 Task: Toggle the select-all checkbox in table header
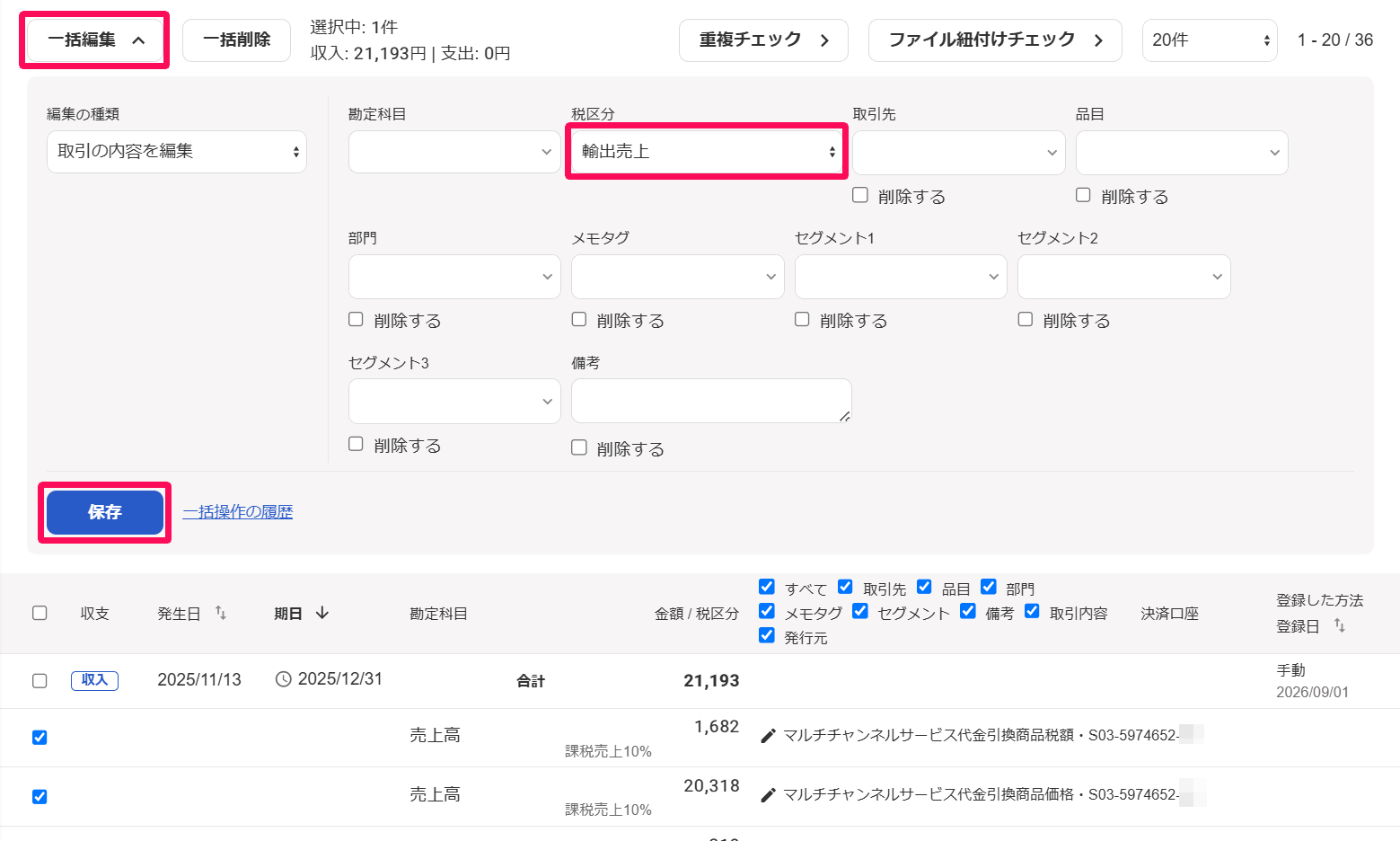point(40,613)
